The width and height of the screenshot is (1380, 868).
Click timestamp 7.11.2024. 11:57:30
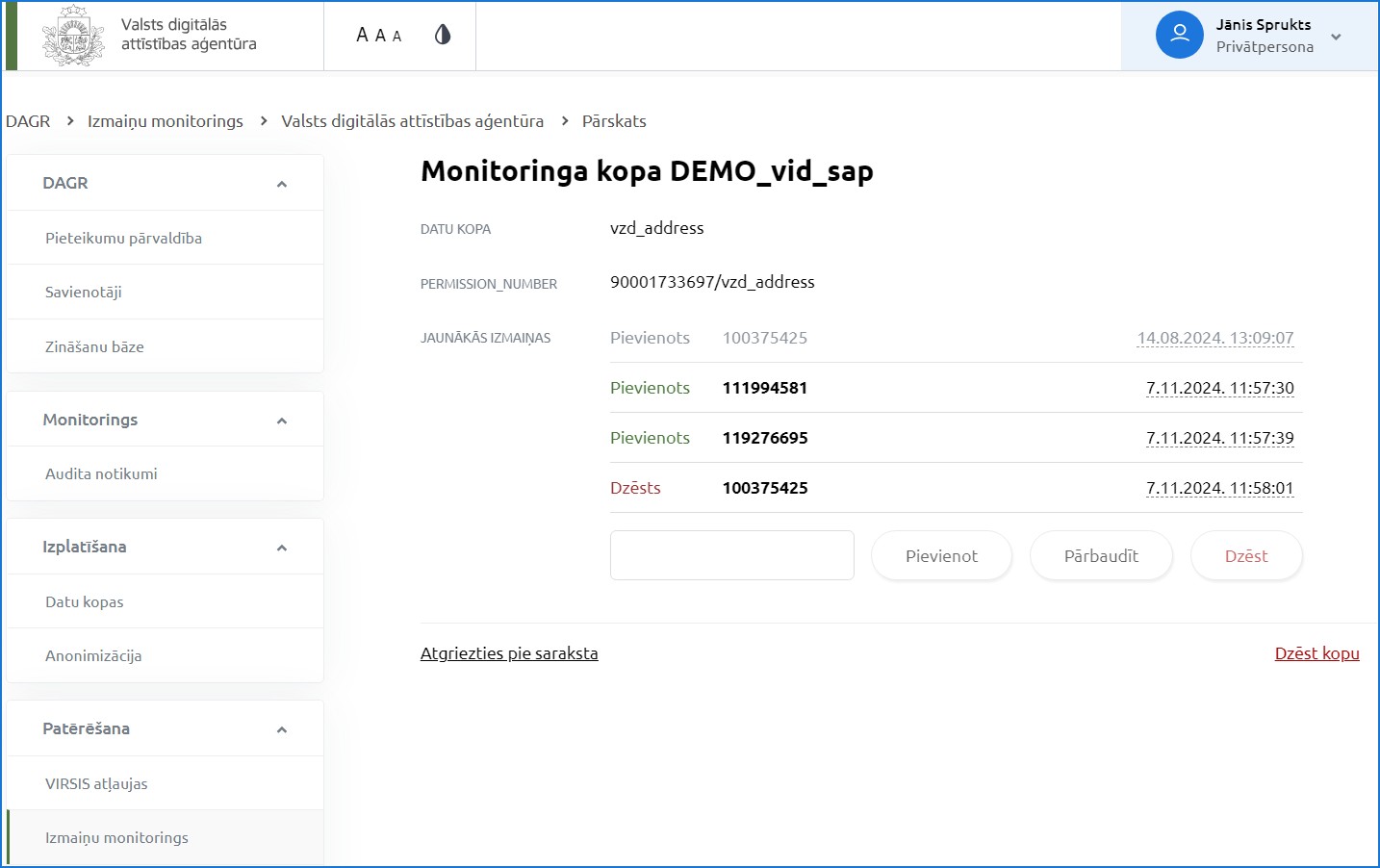tap(1220, 388)
